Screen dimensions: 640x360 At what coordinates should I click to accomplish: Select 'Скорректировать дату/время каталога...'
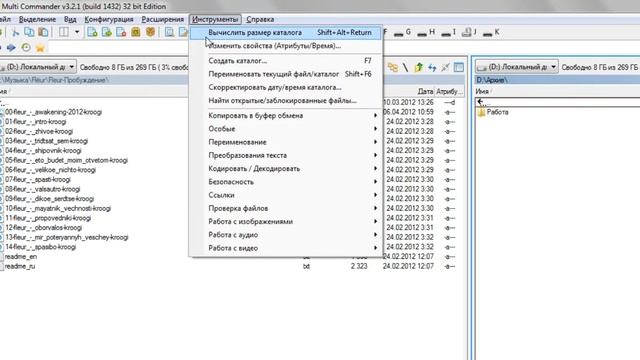[286, 88]
